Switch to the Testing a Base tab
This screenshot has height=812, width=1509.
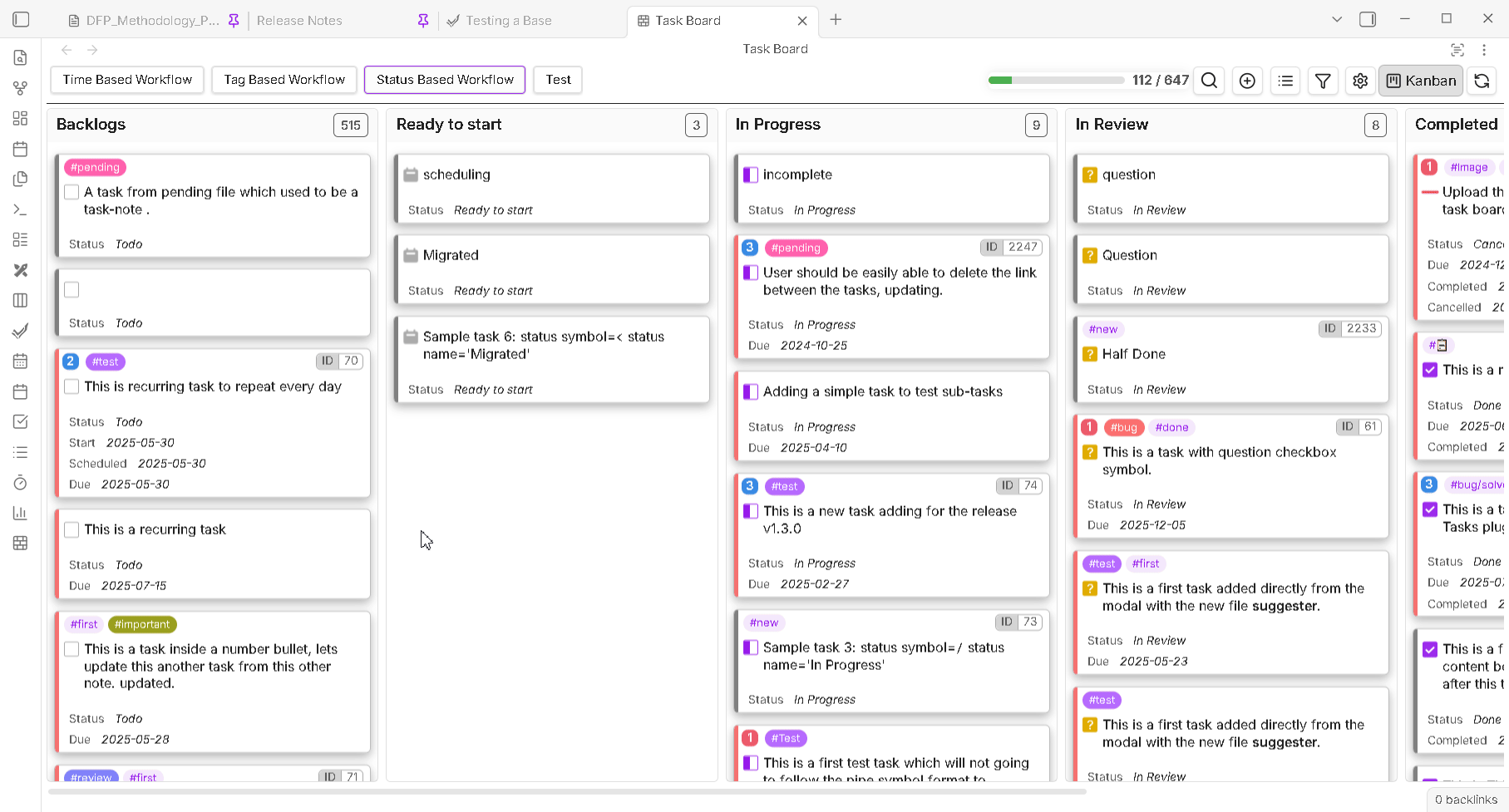[x=509, y=20]
